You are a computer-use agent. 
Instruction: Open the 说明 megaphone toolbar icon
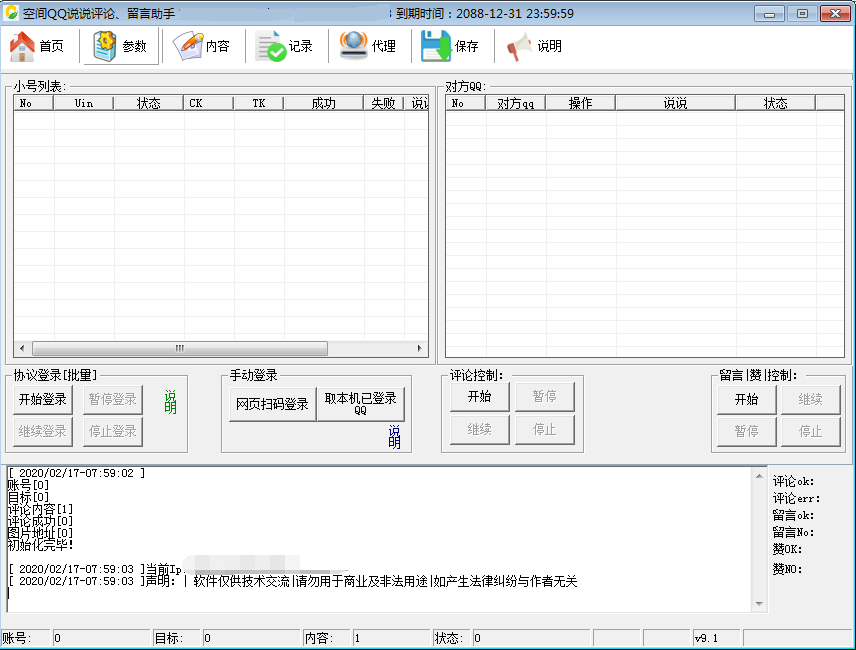(x=535, y=46)
